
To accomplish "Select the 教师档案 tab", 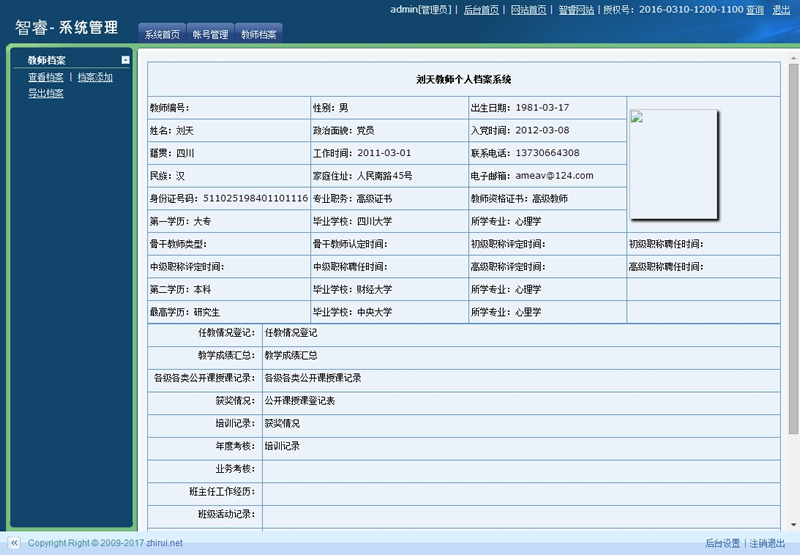I will pyautogui.click(x=259, y=34).
